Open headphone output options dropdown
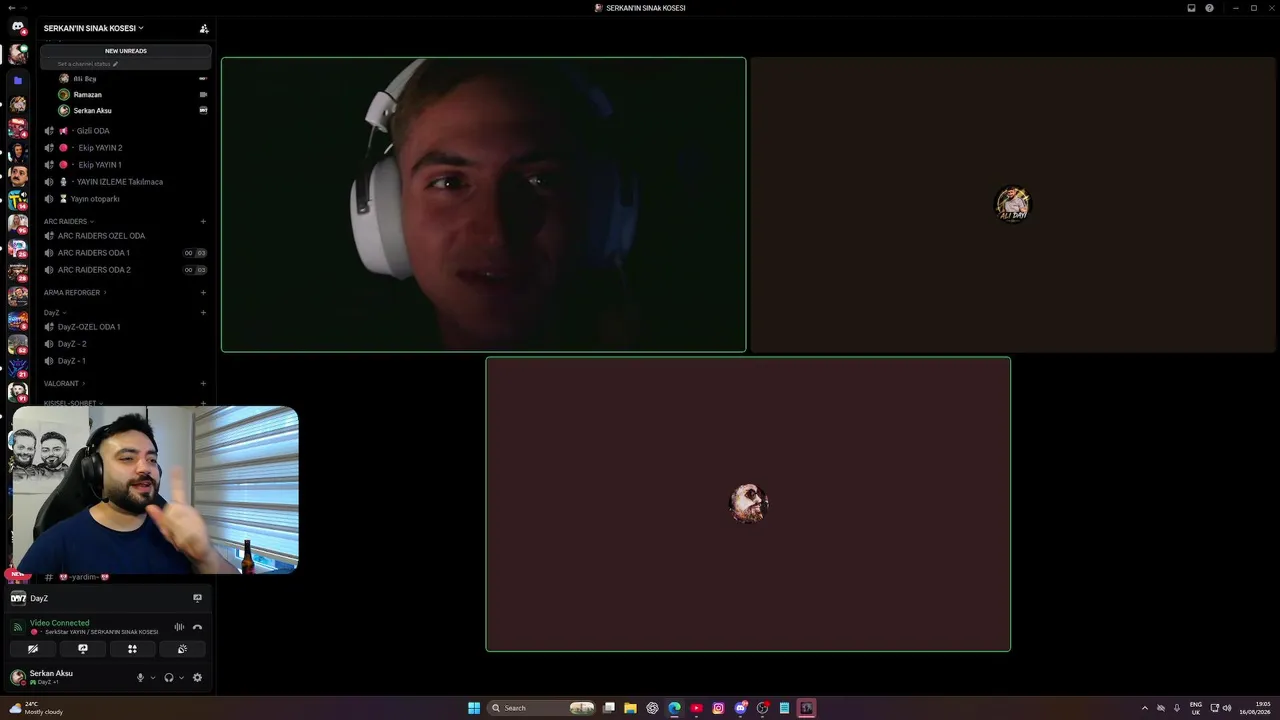 (181, 678)
